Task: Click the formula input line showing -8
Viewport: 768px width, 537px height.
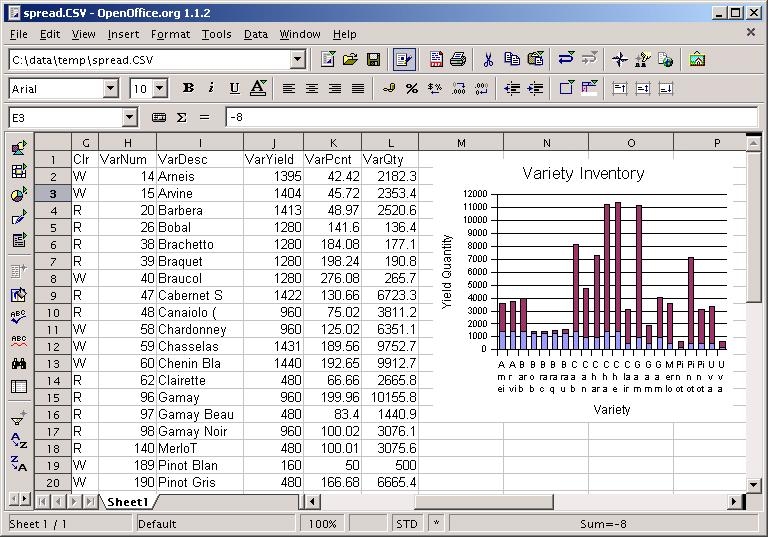Action: click(x=490, y=118)
